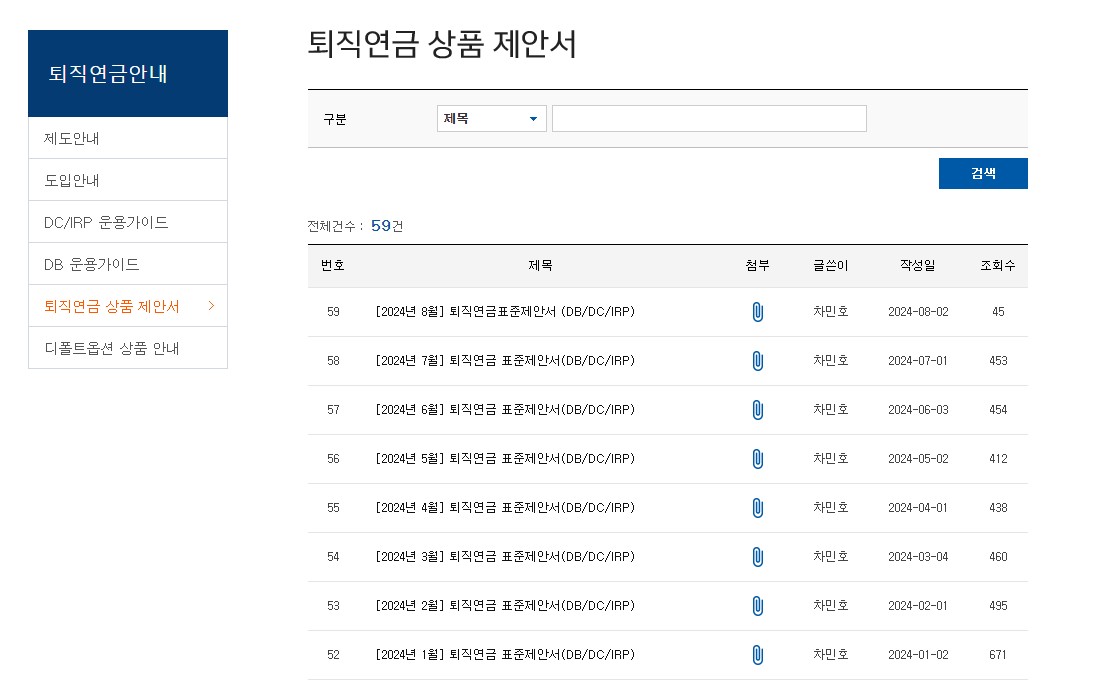Click date 2024-02-01 cell
This screenshot has height=691, width=1108.
918,606
